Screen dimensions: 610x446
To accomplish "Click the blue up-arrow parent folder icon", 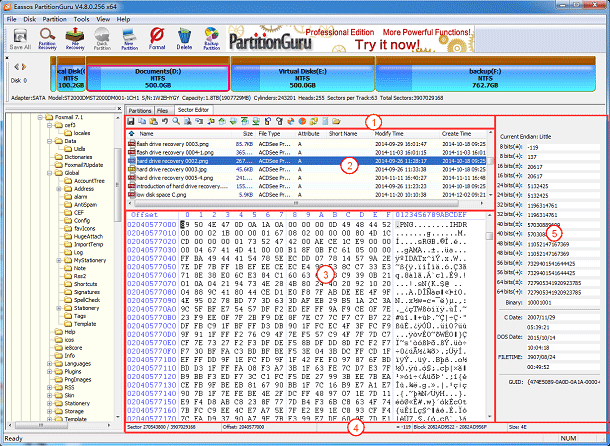I will 131,134.
